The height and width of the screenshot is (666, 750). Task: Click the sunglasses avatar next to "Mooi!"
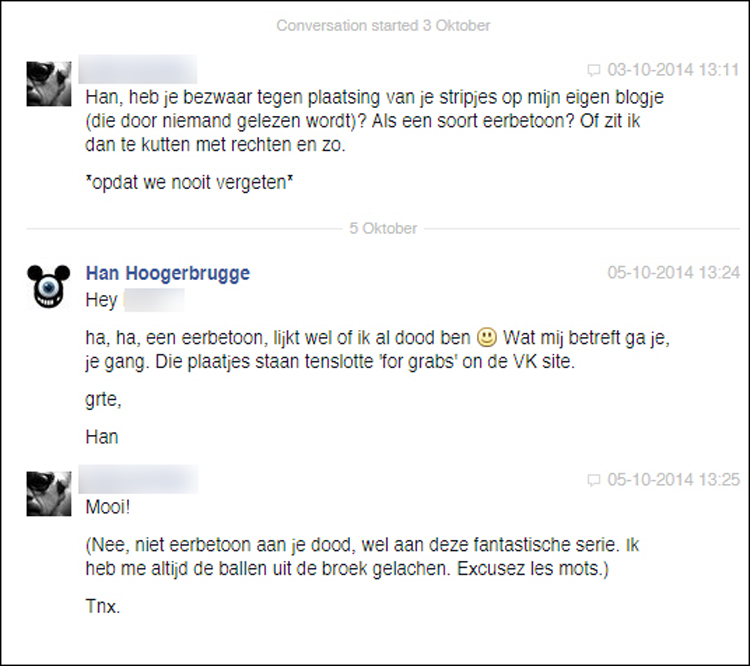click(x=49, y=494)
